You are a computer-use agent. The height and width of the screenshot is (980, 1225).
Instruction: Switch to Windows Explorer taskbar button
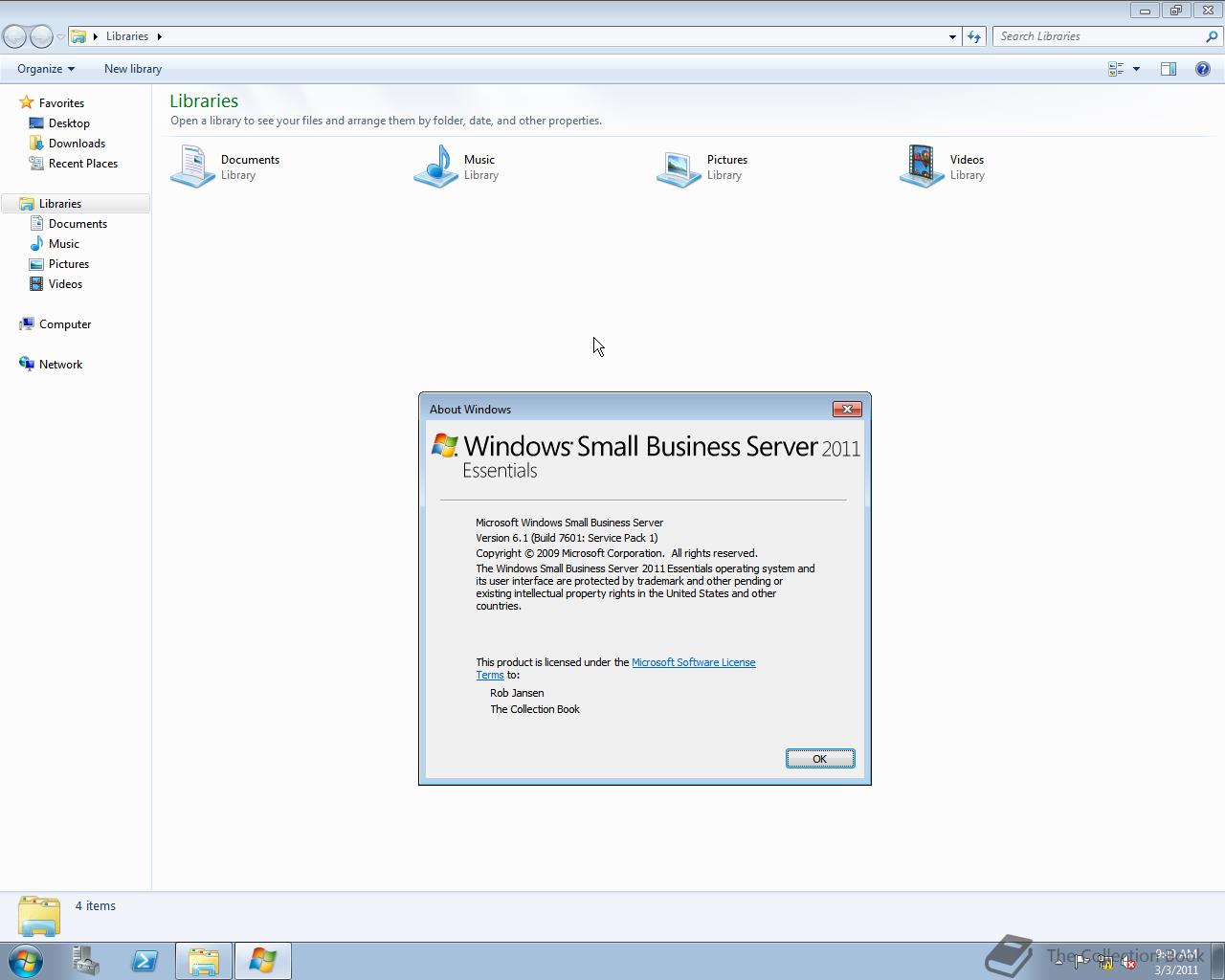click(x=203, y=961)
